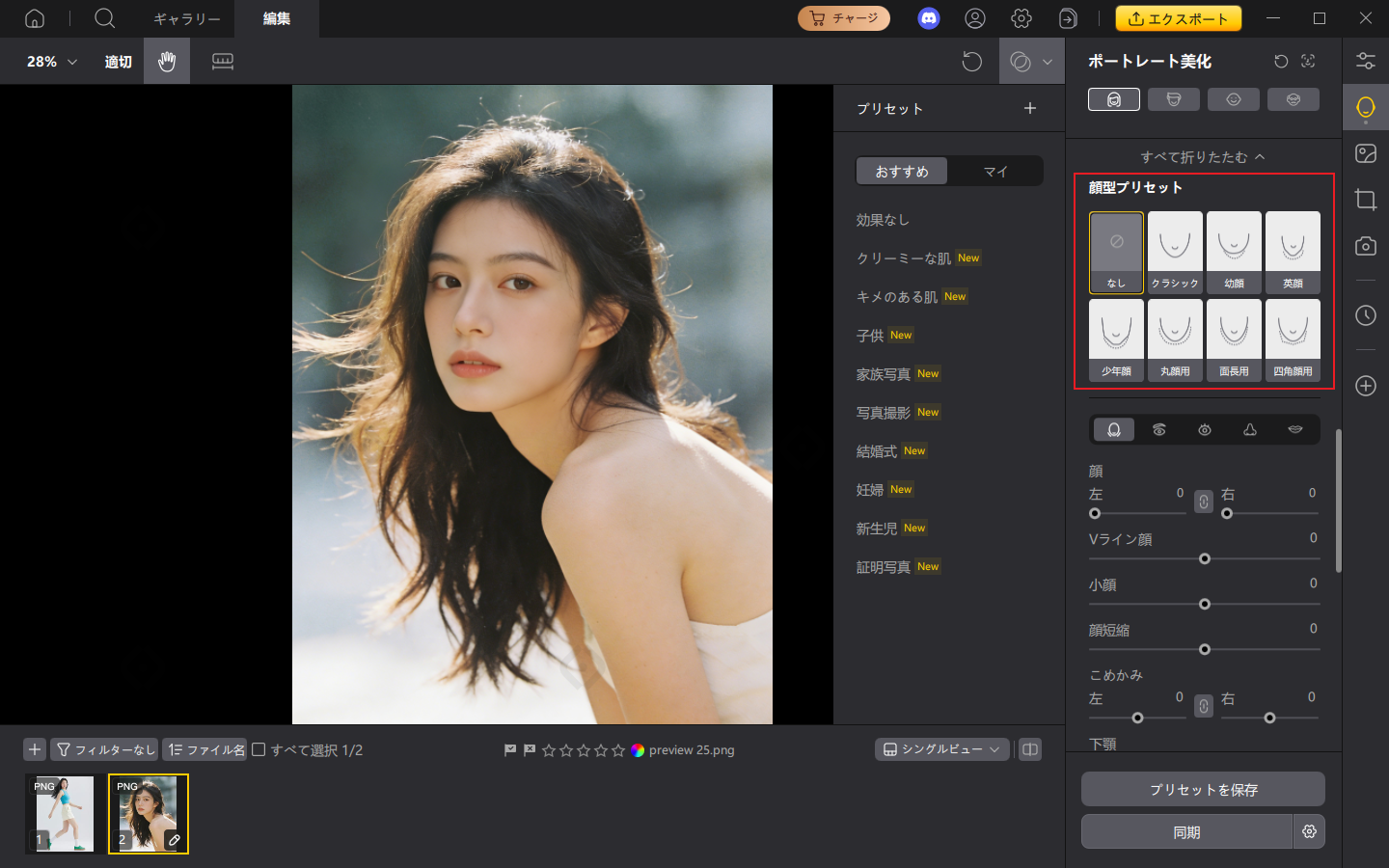Activate the hand pan tool in the toolbar
The width and height of the screenshot is (1389, 868).
[x=166, y=61]
